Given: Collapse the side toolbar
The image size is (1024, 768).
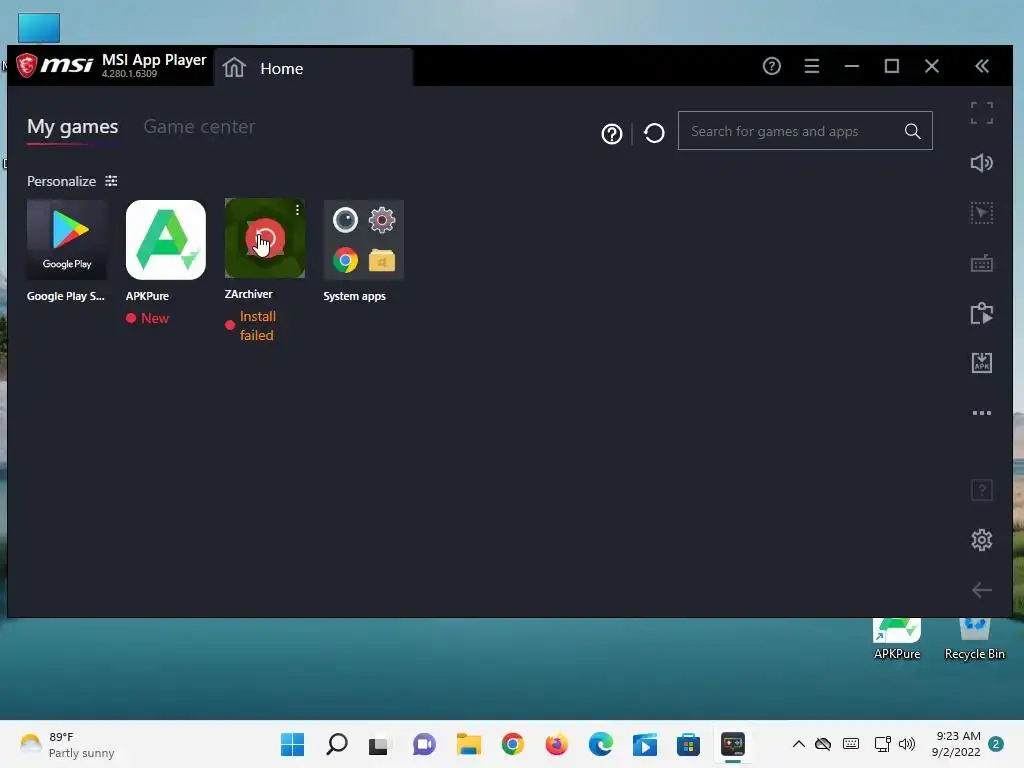Looking at the screenshot, I should [x=982, y=66].
